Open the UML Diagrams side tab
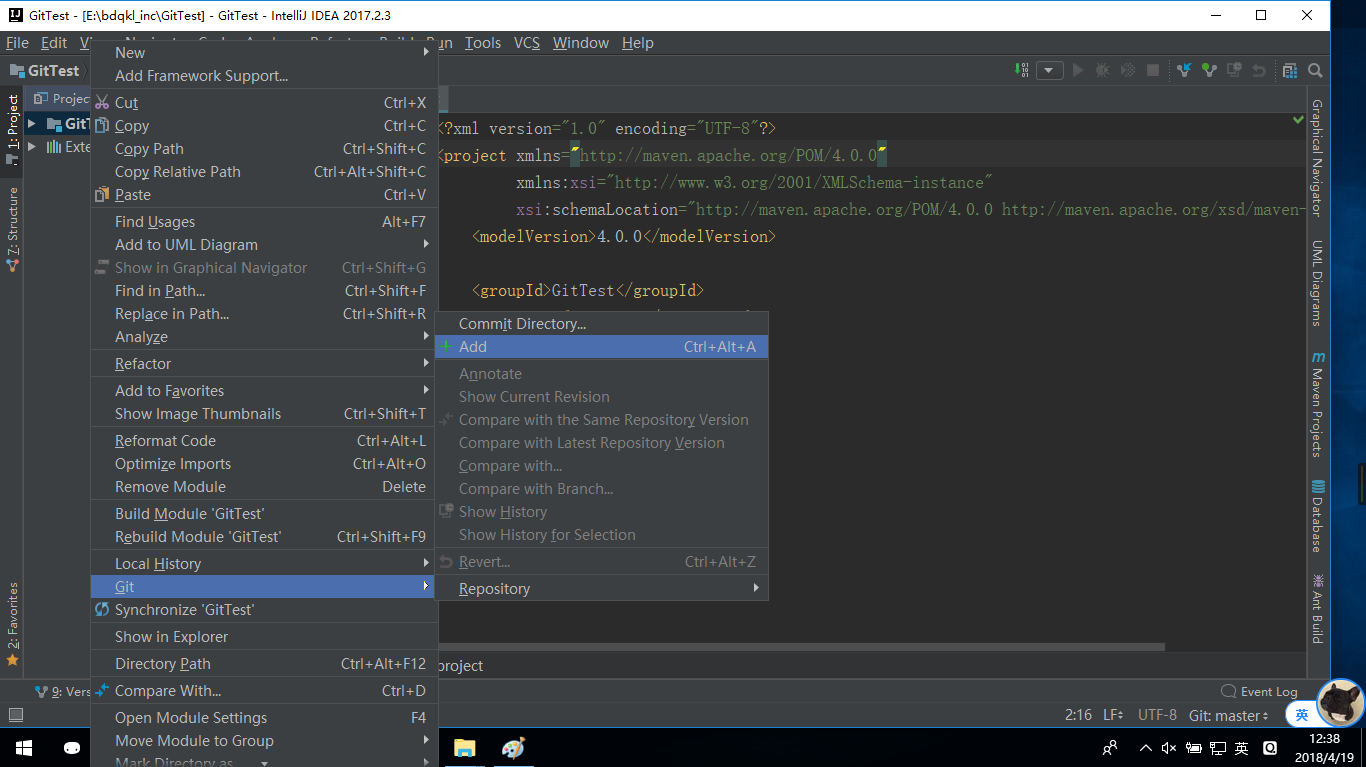The height and width of the screenshot is (767, 1366). [x=1317, y=283]
